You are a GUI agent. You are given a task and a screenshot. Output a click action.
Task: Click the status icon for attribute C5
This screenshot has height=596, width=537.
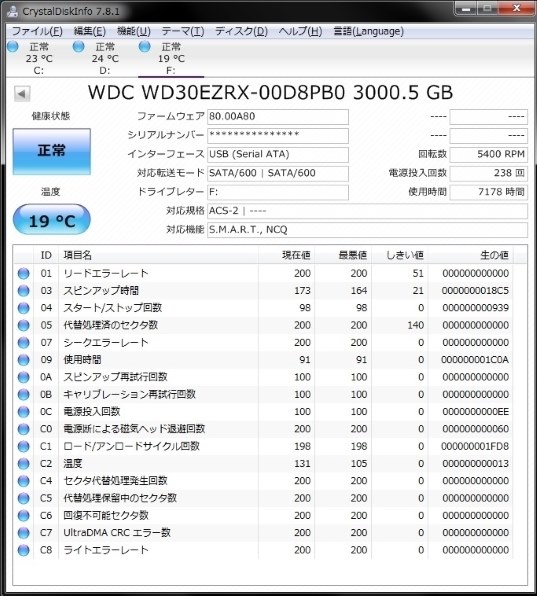(x=24, y=498)
